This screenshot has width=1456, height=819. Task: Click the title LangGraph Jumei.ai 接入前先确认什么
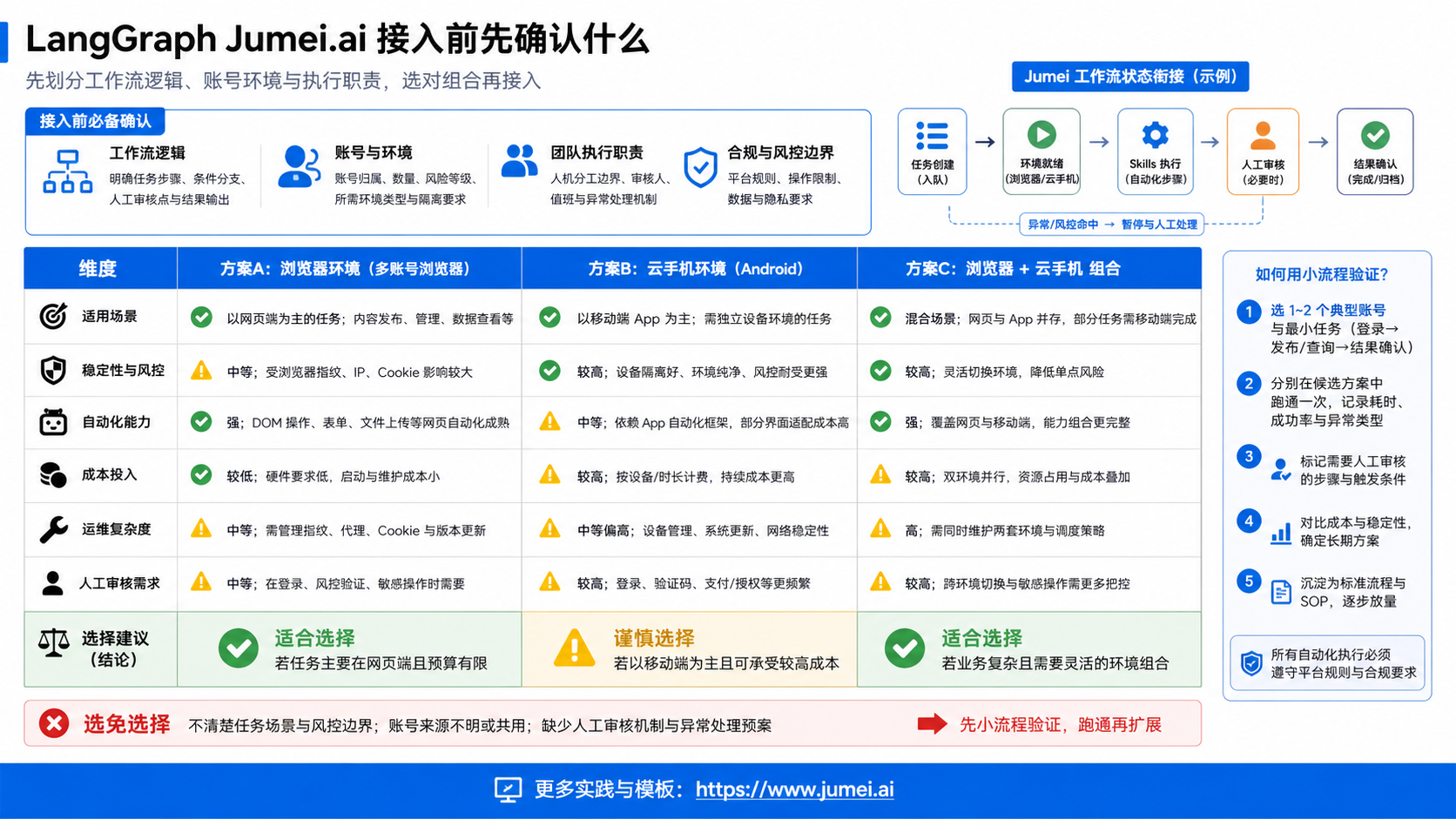click(337, 39)
